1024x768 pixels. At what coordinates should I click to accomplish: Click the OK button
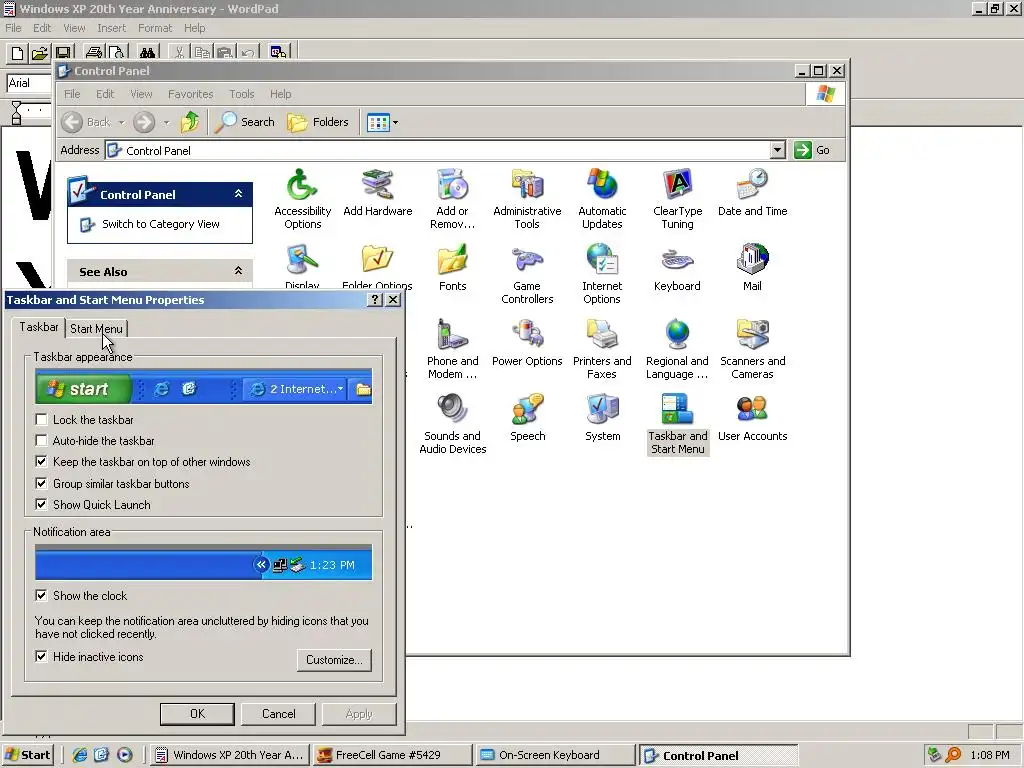click(x=197, y=714)
